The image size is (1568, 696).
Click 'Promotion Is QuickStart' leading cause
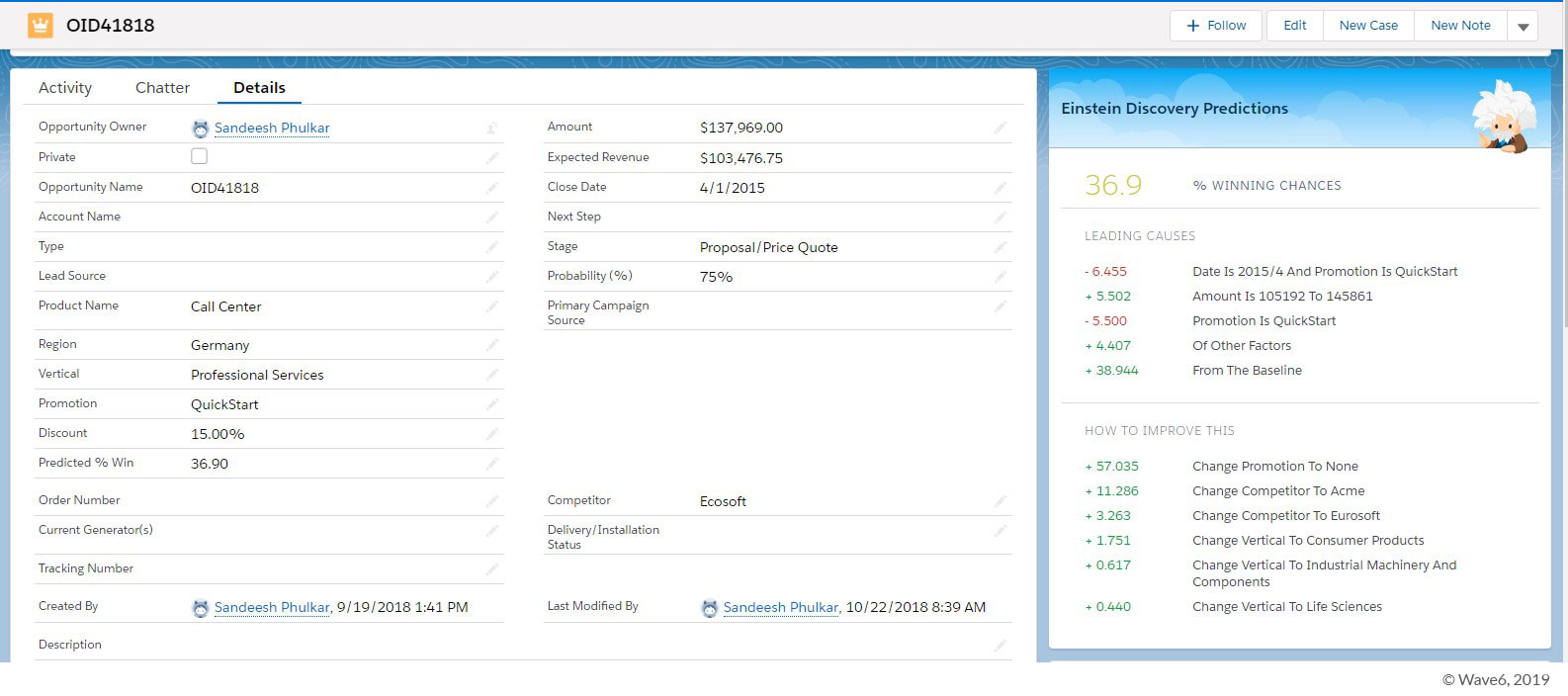pos(1263,321)
